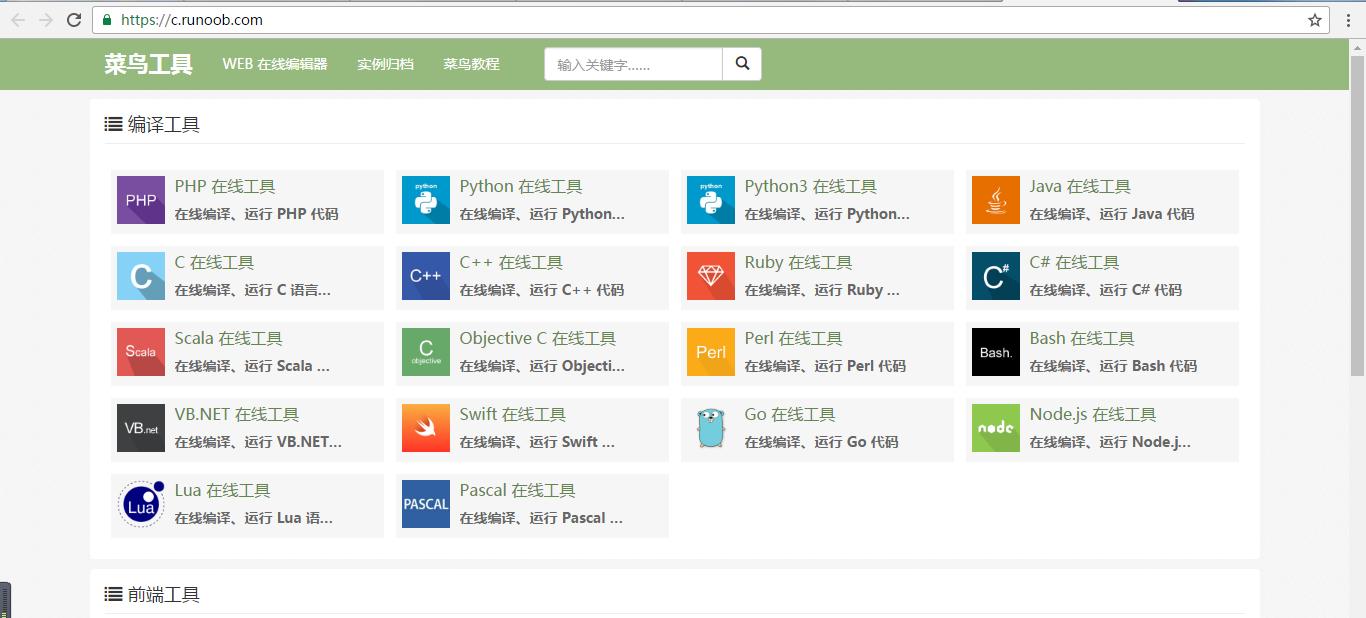Open the Go 在线工具 link
The width and height of the screenshot is (1366, 618).
point(790,414)
